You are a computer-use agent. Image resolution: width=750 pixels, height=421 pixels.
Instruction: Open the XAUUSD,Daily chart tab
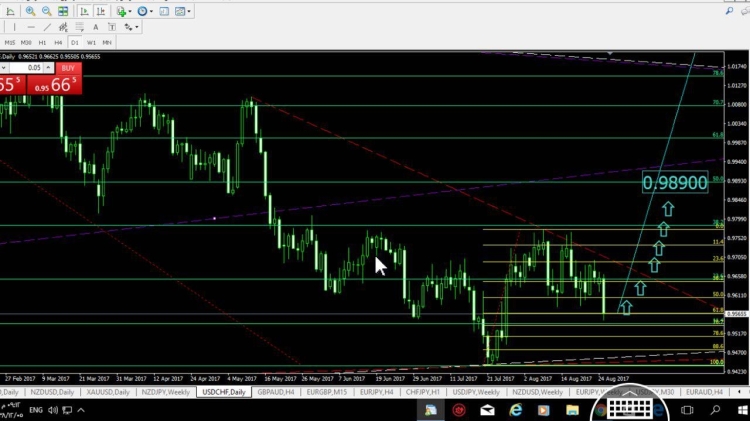(x=108, y=392)
